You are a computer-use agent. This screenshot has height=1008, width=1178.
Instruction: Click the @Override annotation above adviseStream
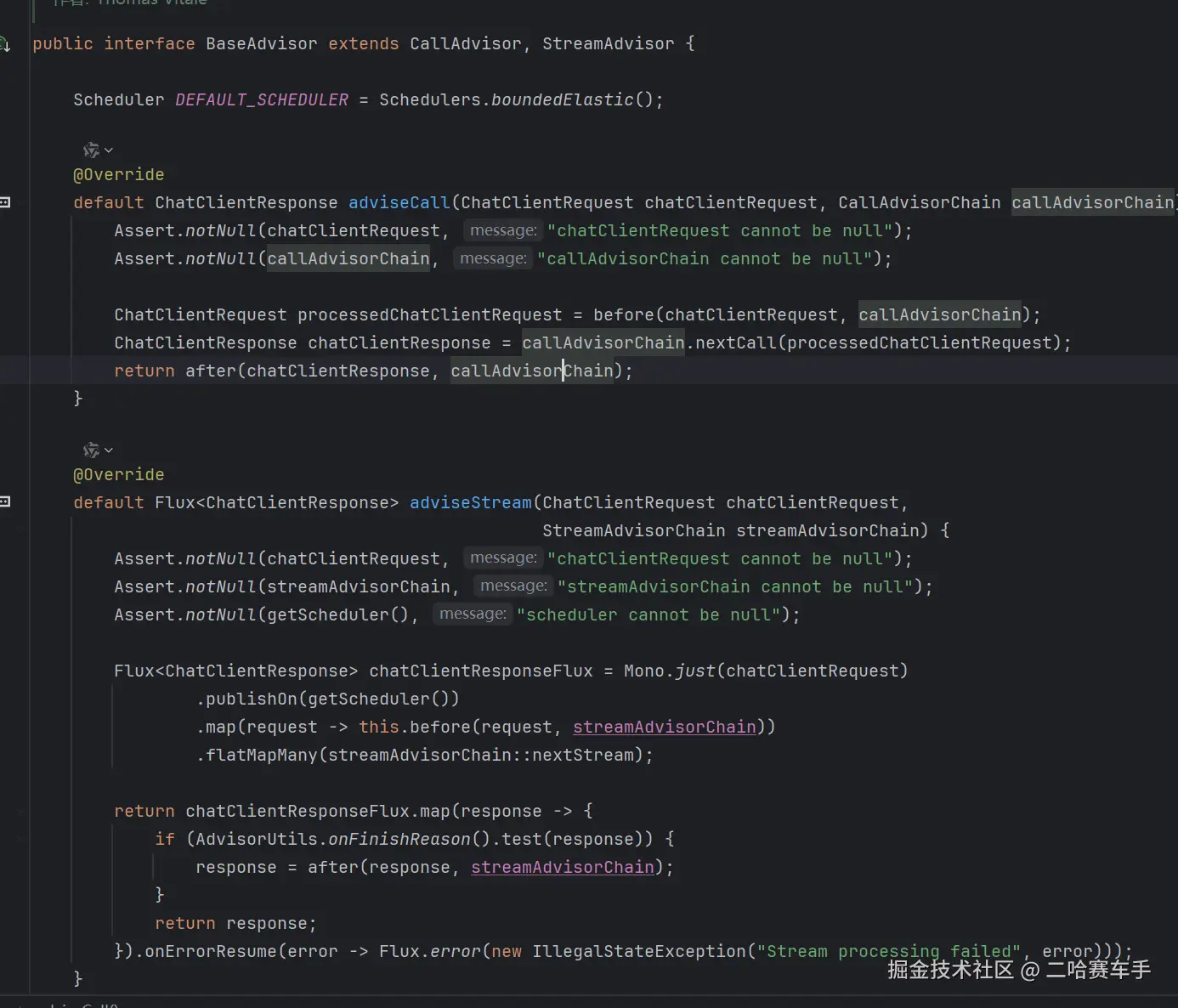(119, 474)
